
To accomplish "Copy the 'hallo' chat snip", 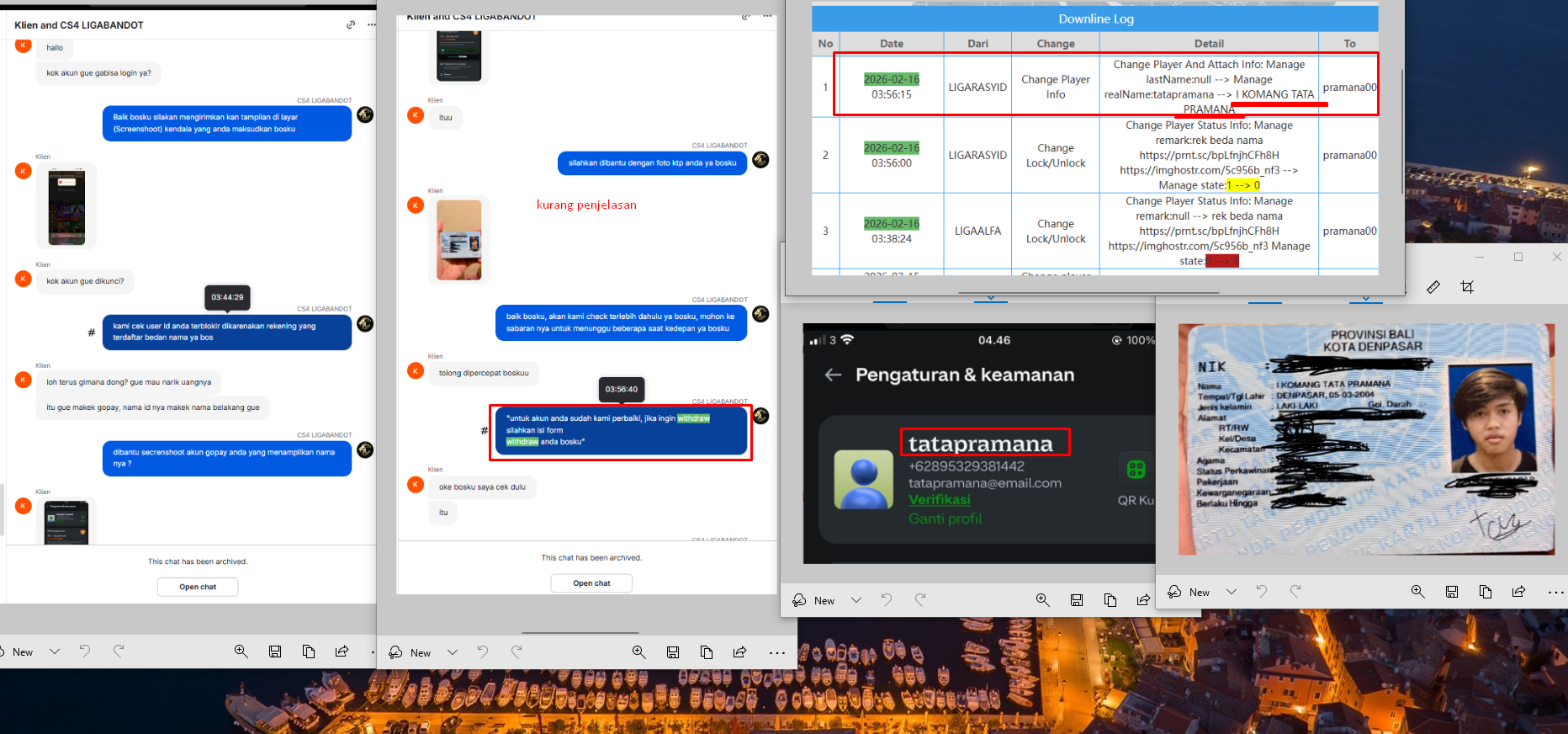I will (x=309, y=652).
